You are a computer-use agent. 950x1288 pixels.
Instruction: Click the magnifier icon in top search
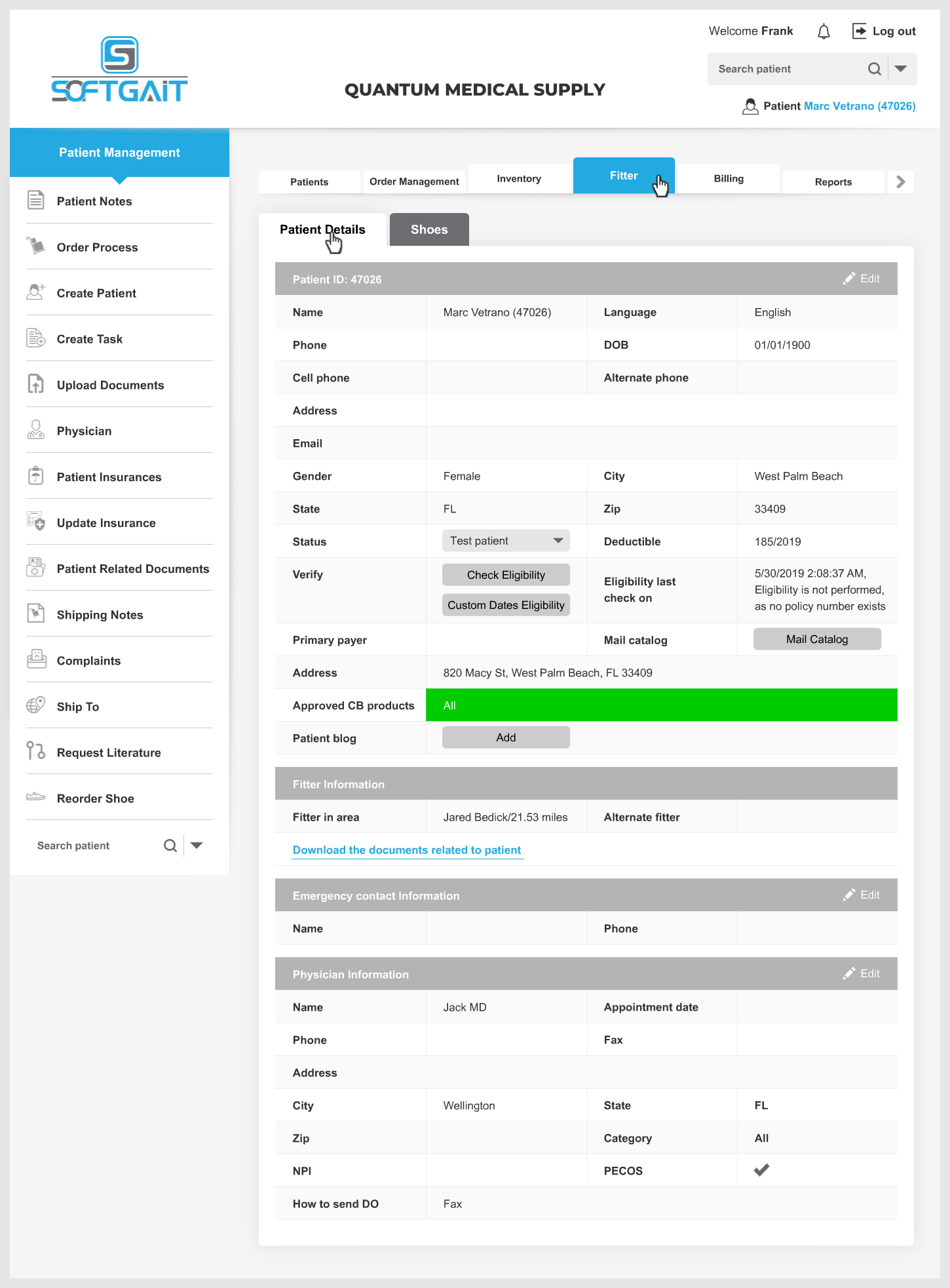(x=874, y=69)
